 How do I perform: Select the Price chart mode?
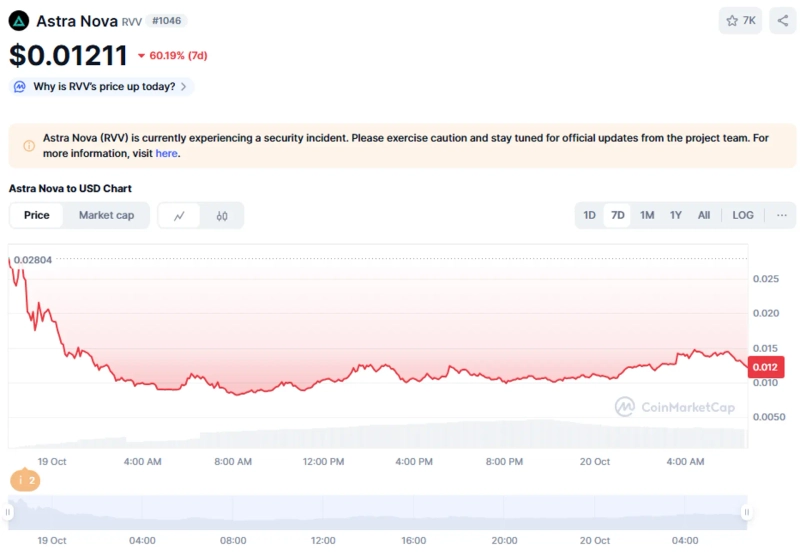point(37,215)
